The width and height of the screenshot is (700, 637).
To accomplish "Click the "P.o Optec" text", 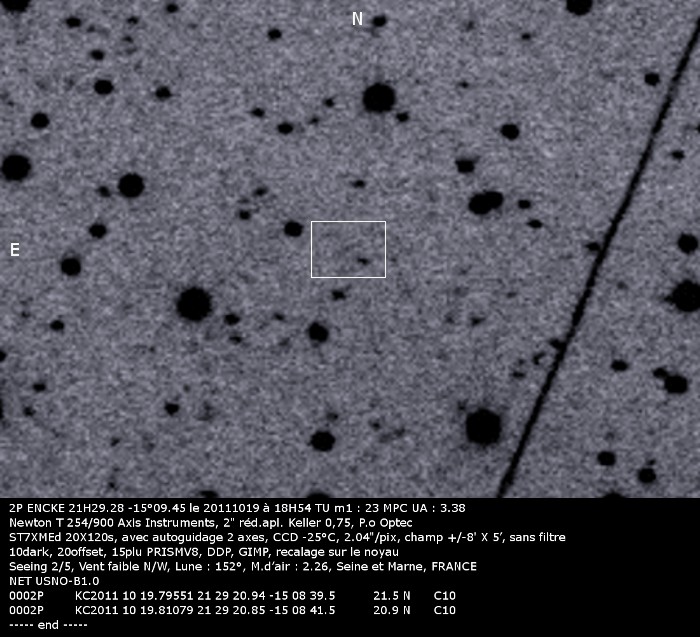I will [x=386, y=523].
